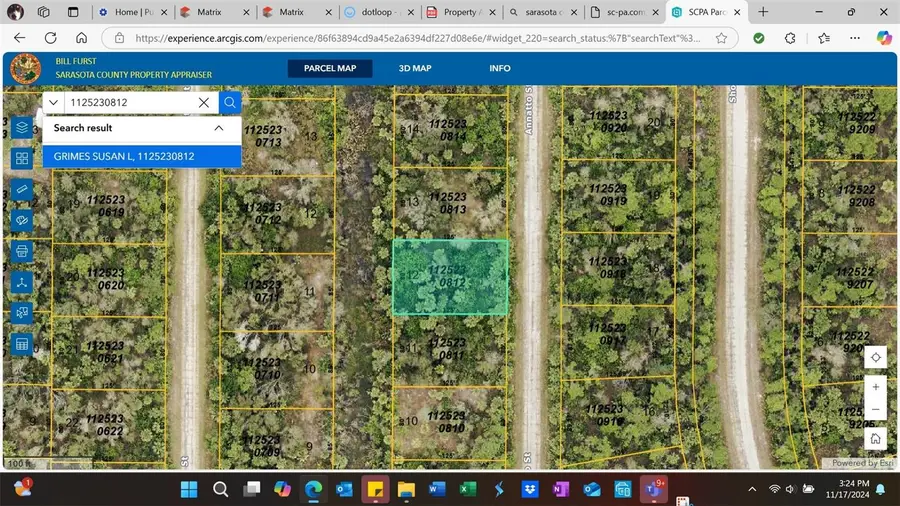Open the map Layers tool
Viewport: 900px width, 506px height.
click(x=22, y=127)
